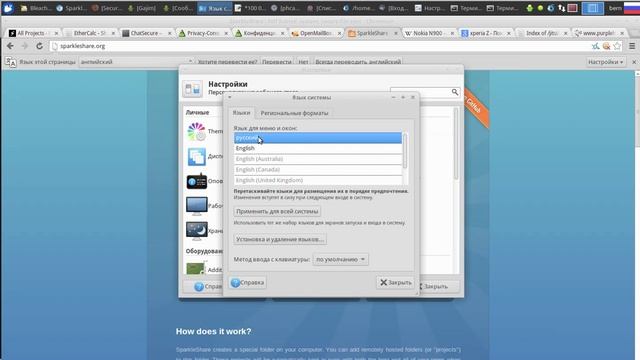Close the translate bar with its X
This screenshot has width=640, height=360.
(x=634, y=62)
